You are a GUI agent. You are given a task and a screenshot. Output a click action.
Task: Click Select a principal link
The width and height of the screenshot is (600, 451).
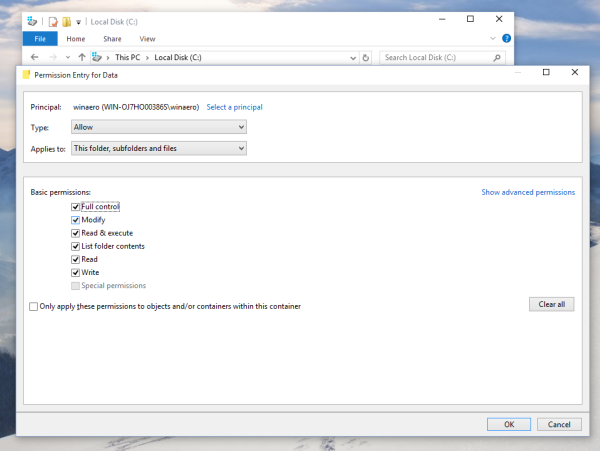click(x=235, y=107)
